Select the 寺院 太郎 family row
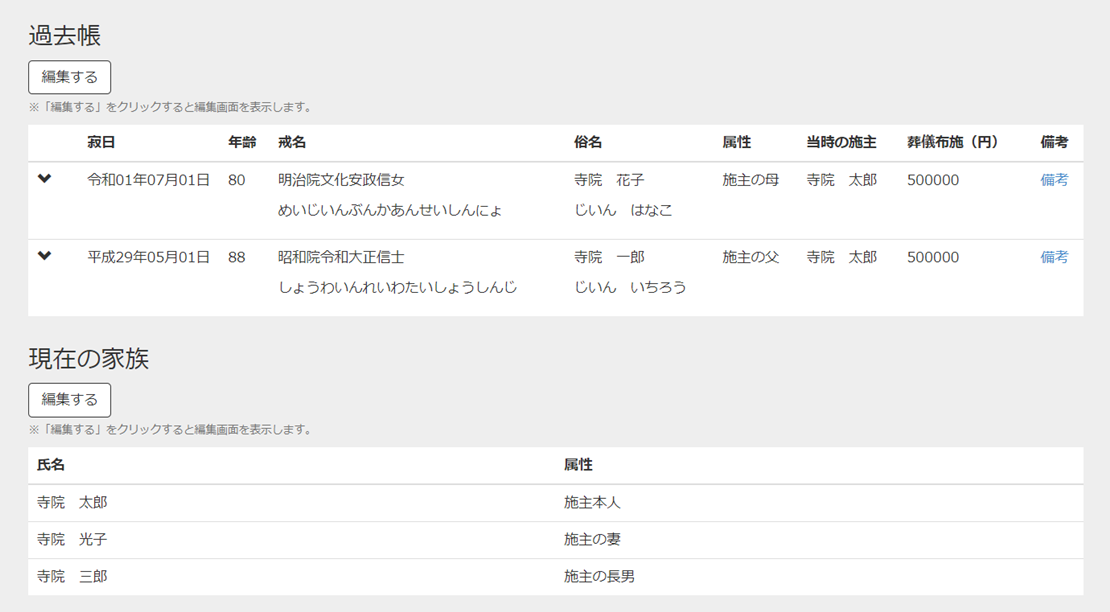This screenshot has height=612, width=1110. click(300, 502)
